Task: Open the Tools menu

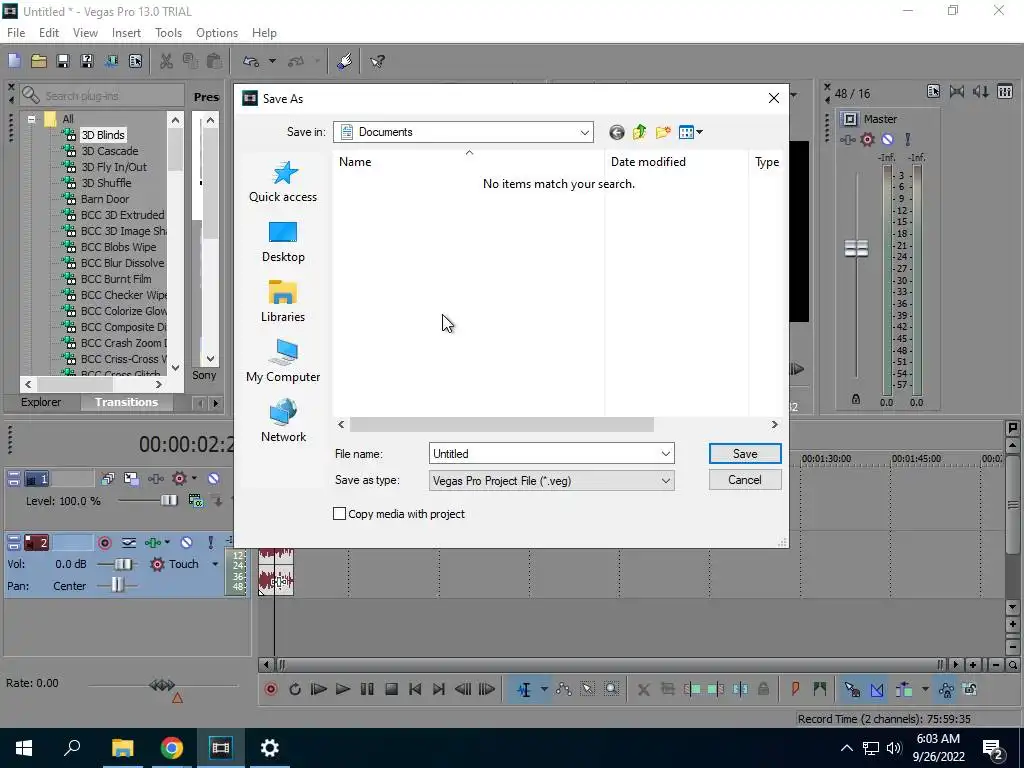Action: (168, 33)
